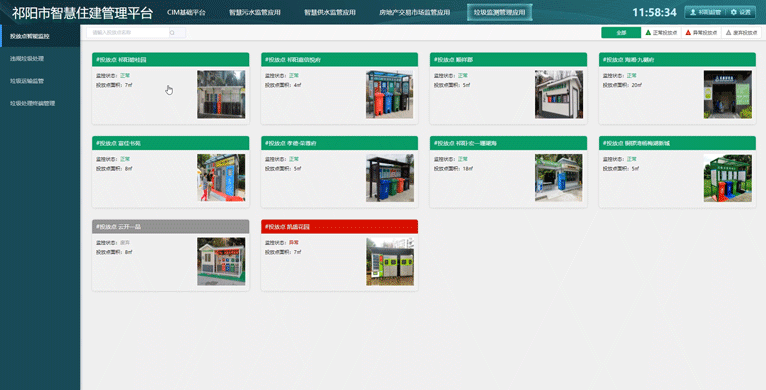Click the gray 废弃 status text

(x=125, y=242)
